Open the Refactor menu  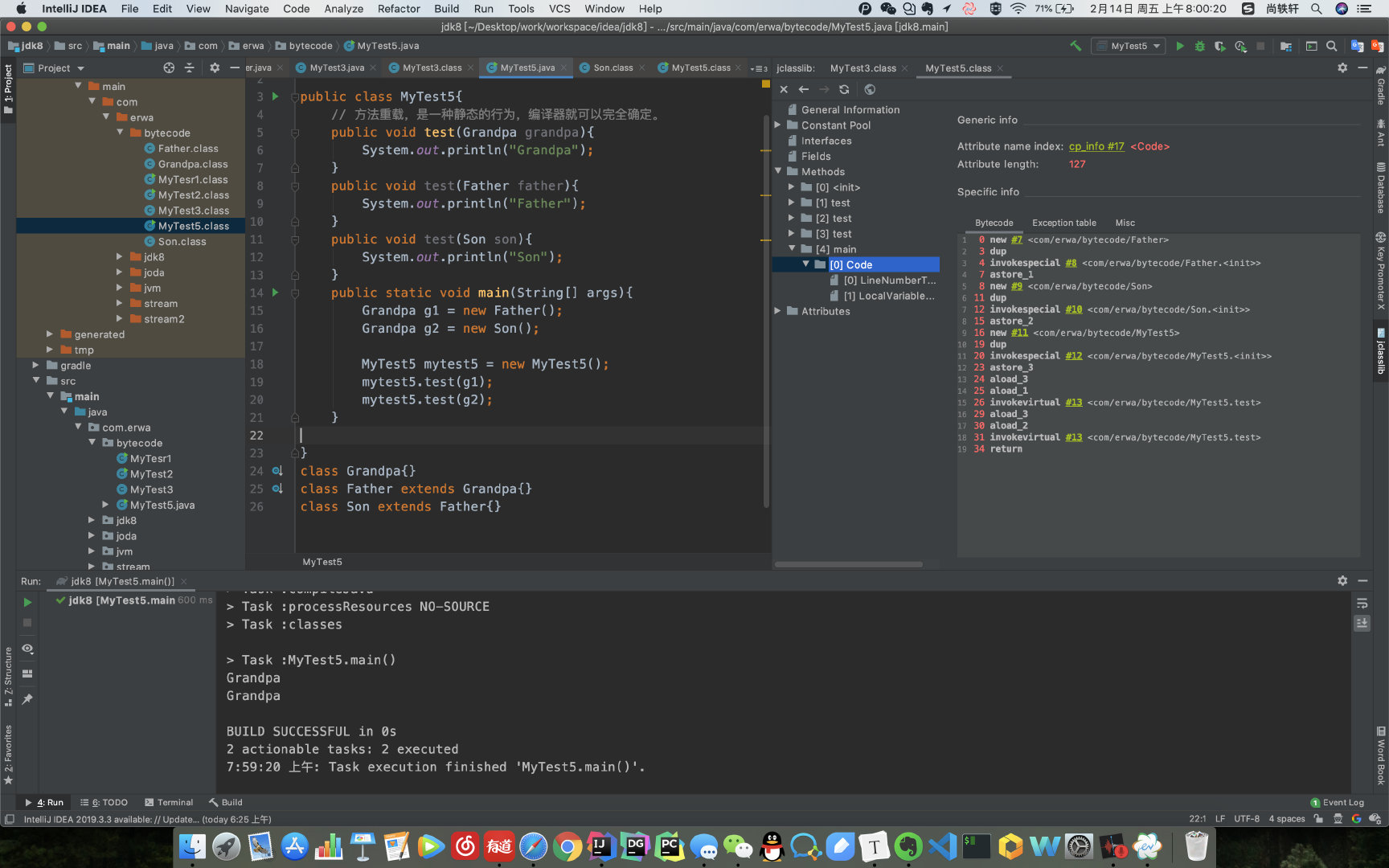pos(399,9)
